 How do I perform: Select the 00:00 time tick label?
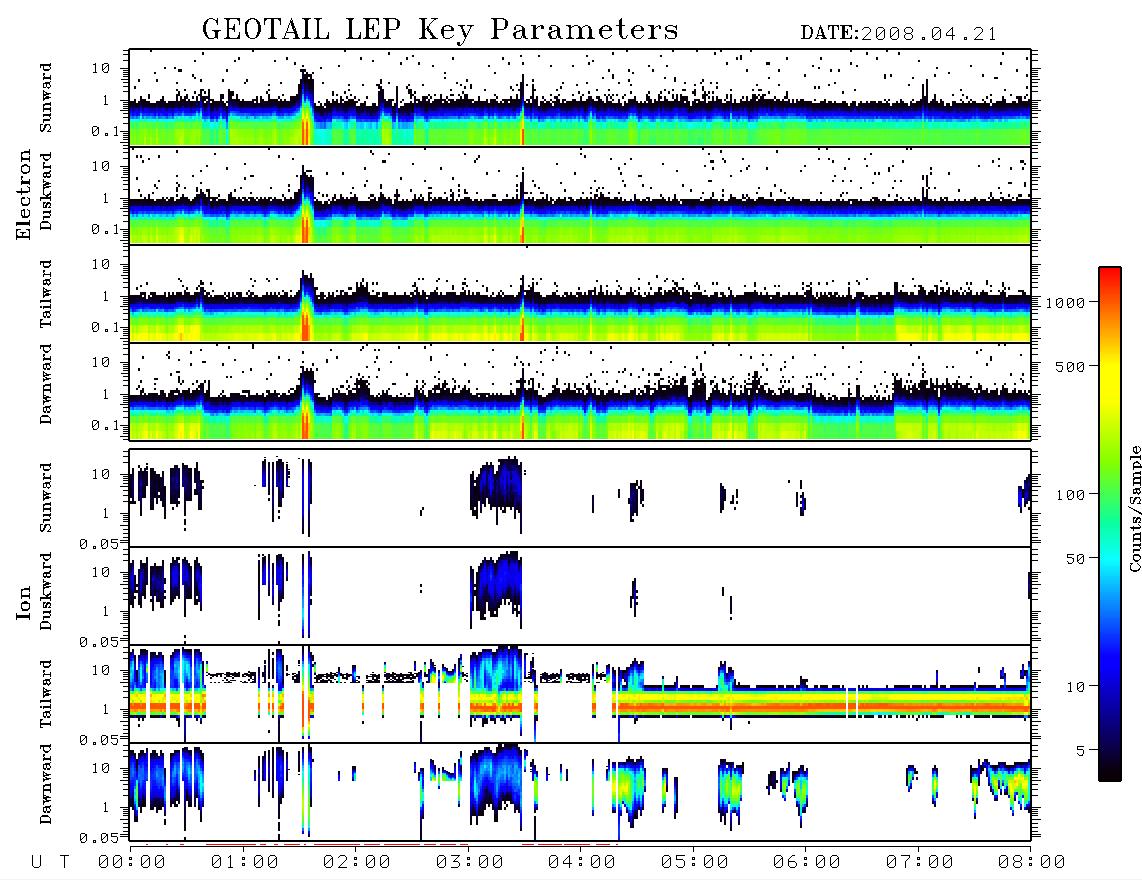pos(132,862)
